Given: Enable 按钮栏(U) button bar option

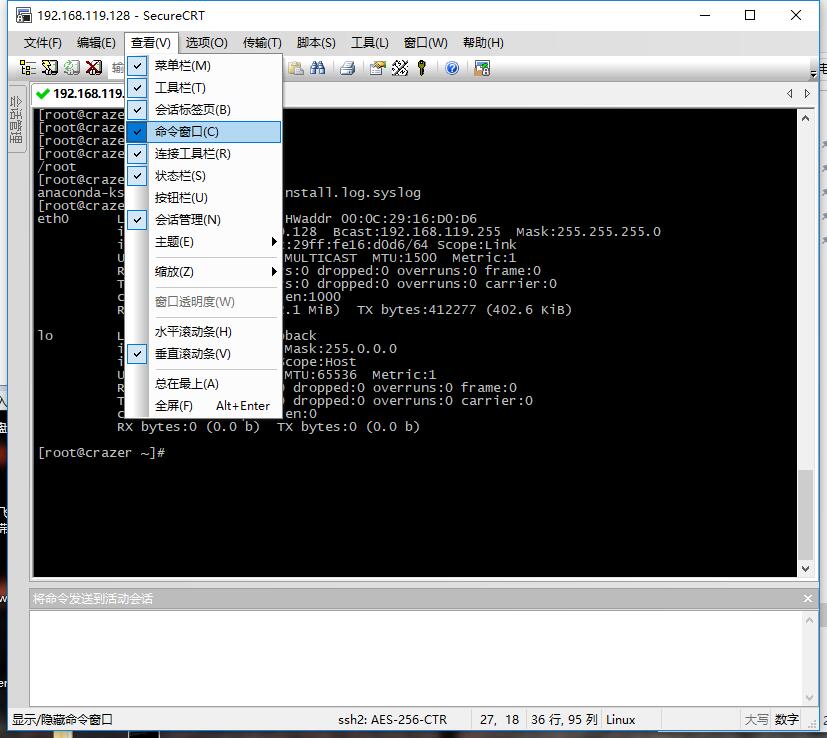Looking at the screenshot, I should point(203,198).
